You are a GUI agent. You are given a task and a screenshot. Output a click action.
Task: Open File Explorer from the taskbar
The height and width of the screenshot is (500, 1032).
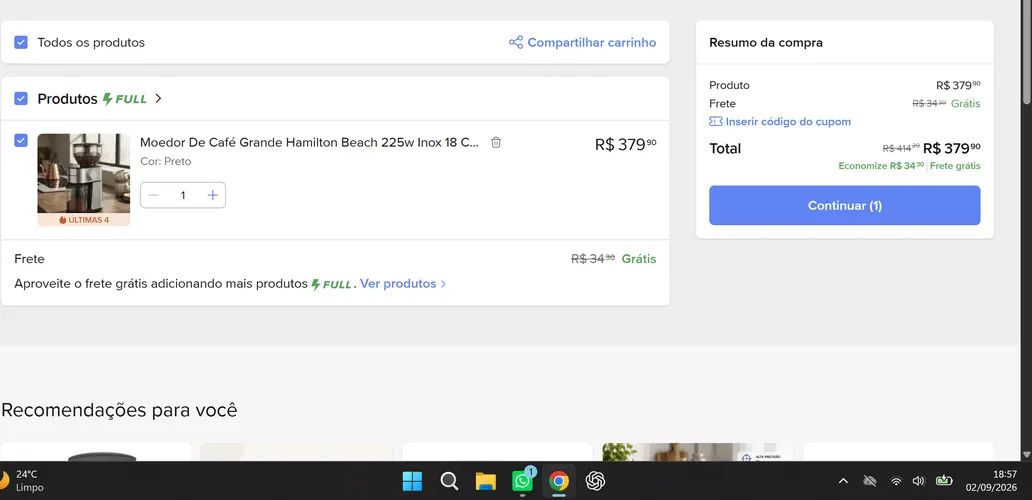[486, 482]
